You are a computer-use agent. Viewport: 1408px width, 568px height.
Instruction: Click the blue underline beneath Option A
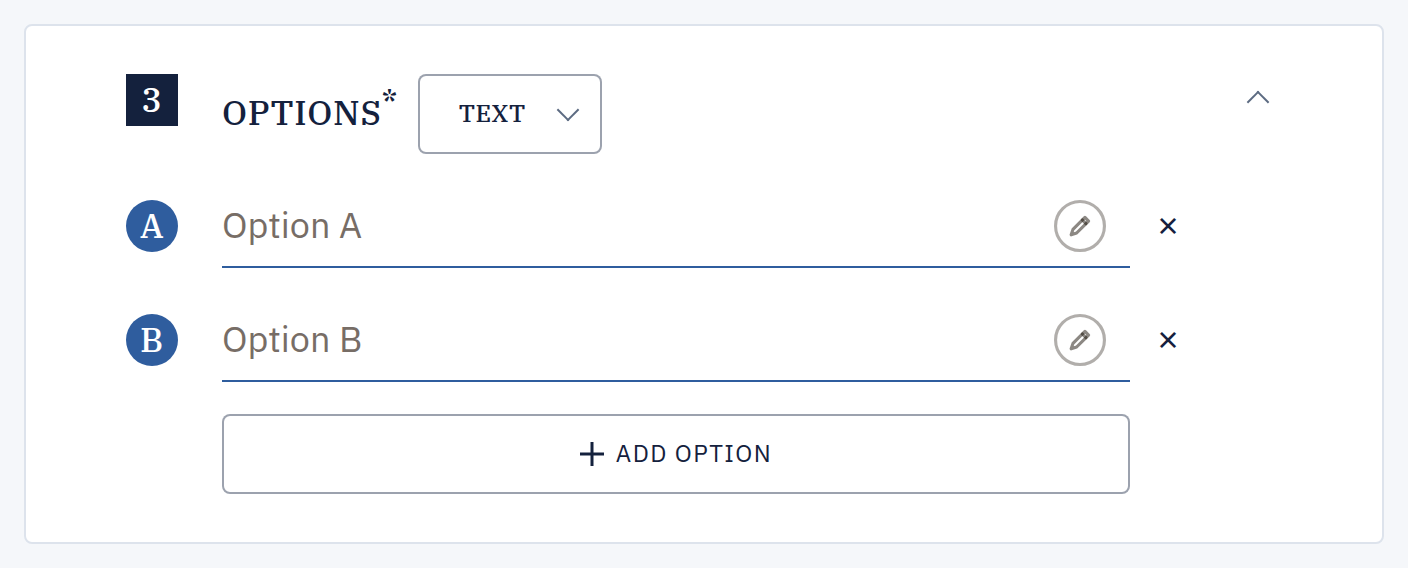(x=676, y=267)
